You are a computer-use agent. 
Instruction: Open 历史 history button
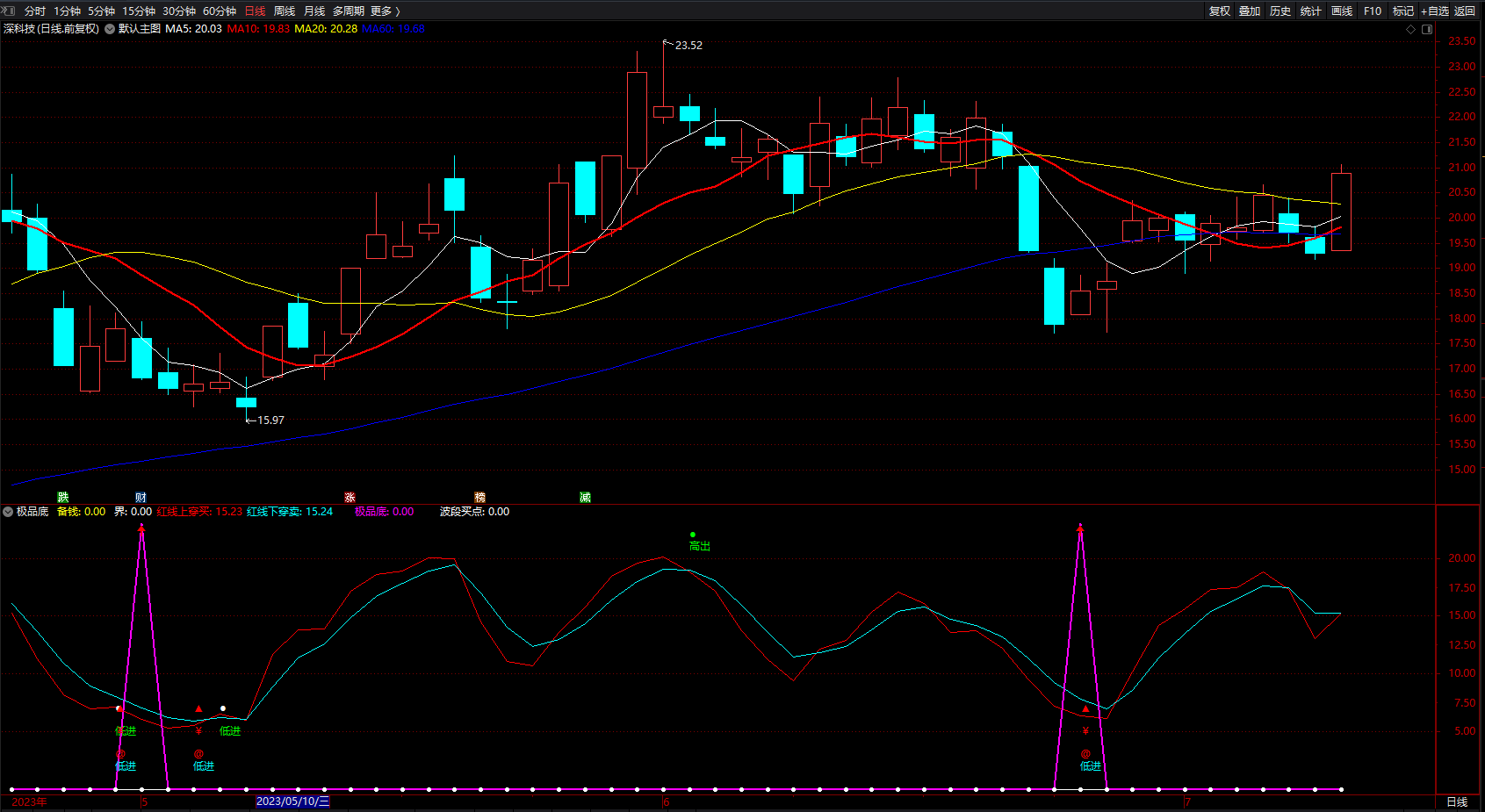point(1280,11)
